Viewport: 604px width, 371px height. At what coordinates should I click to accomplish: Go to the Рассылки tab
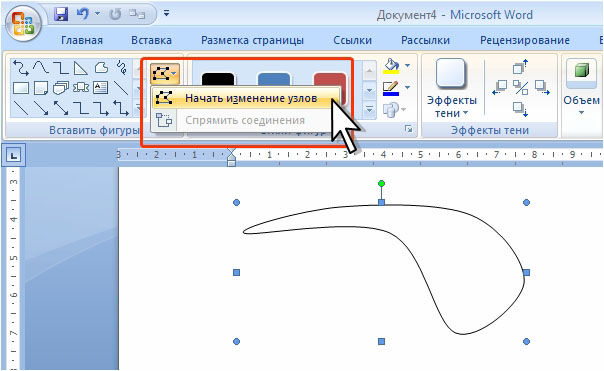pyautogui.click(x=425, y=40)
